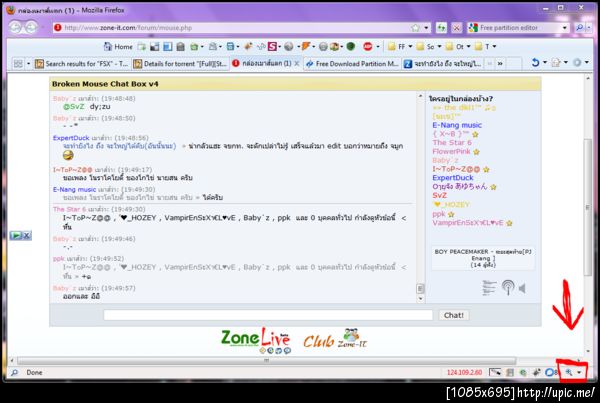Screen dimensions: 600x403
Task: Click chat messages scrollbar up arrow
Action: tap(421, 96)
